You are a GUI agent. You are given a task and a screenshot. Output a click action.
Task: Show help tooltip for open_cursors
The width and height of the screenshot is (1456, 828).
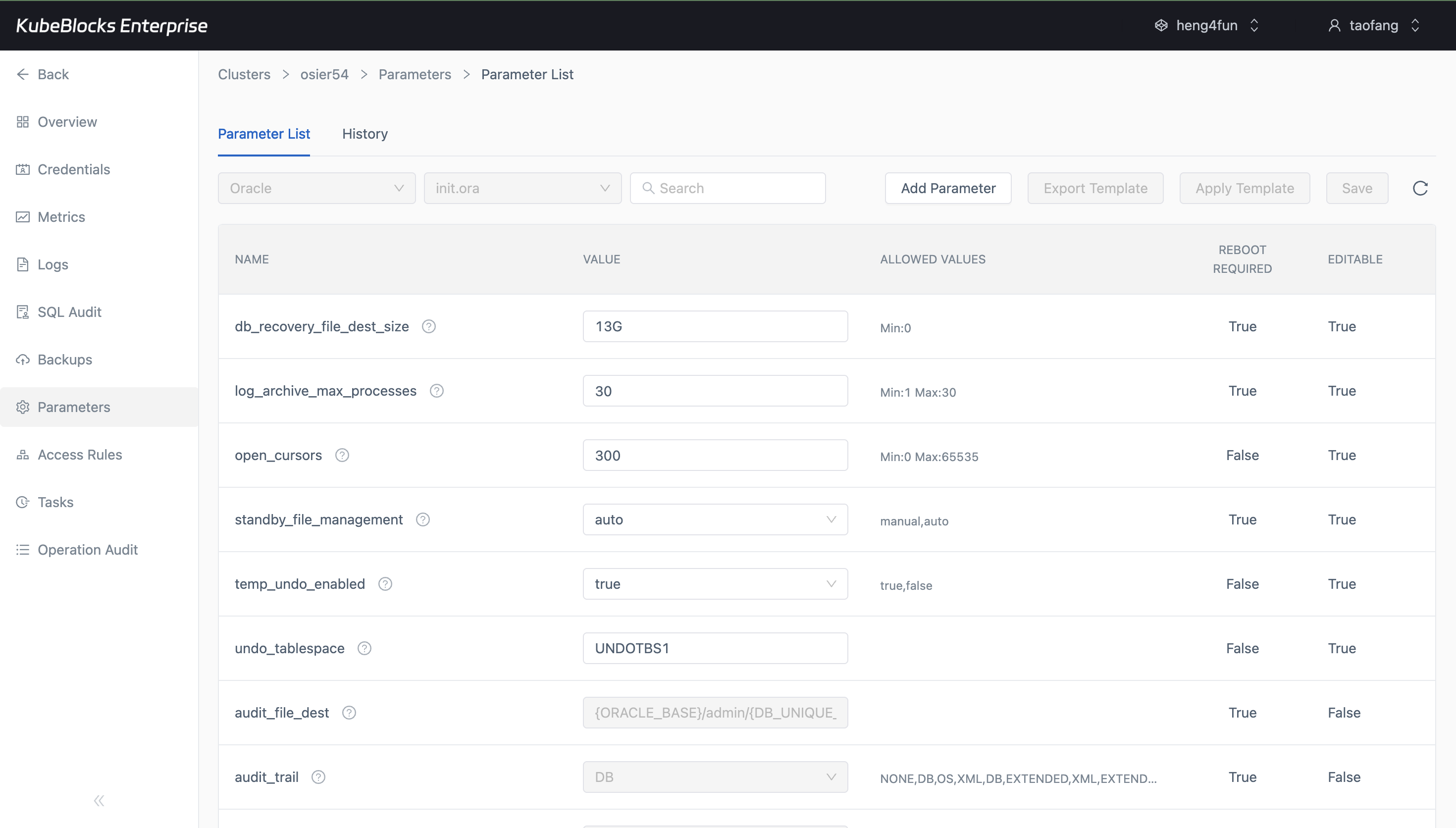click(342, 455)
